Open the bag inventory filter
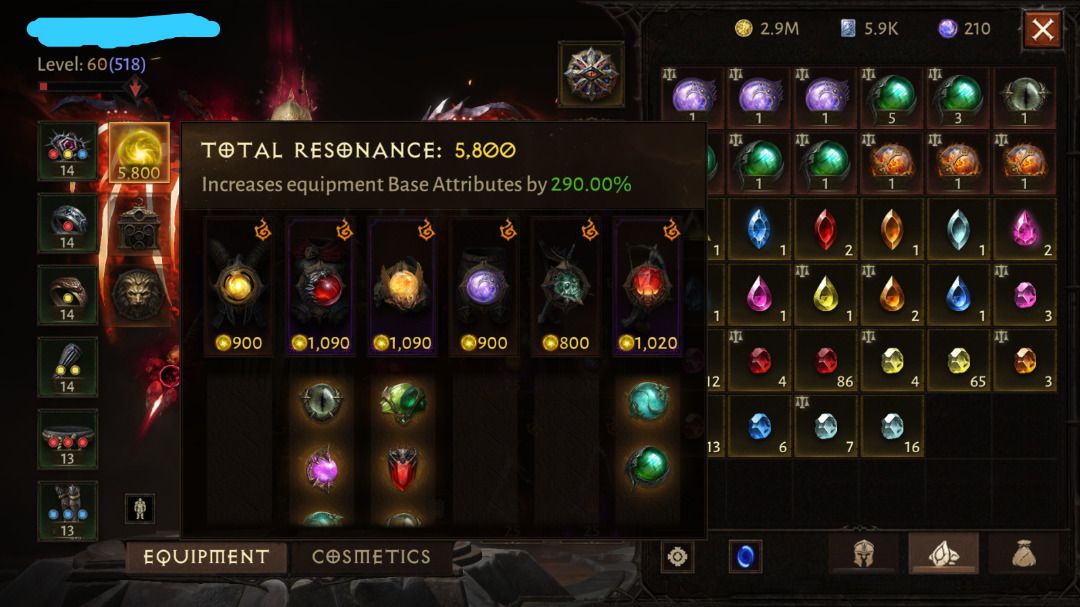1080x607 pixels. coord(1024,553)
